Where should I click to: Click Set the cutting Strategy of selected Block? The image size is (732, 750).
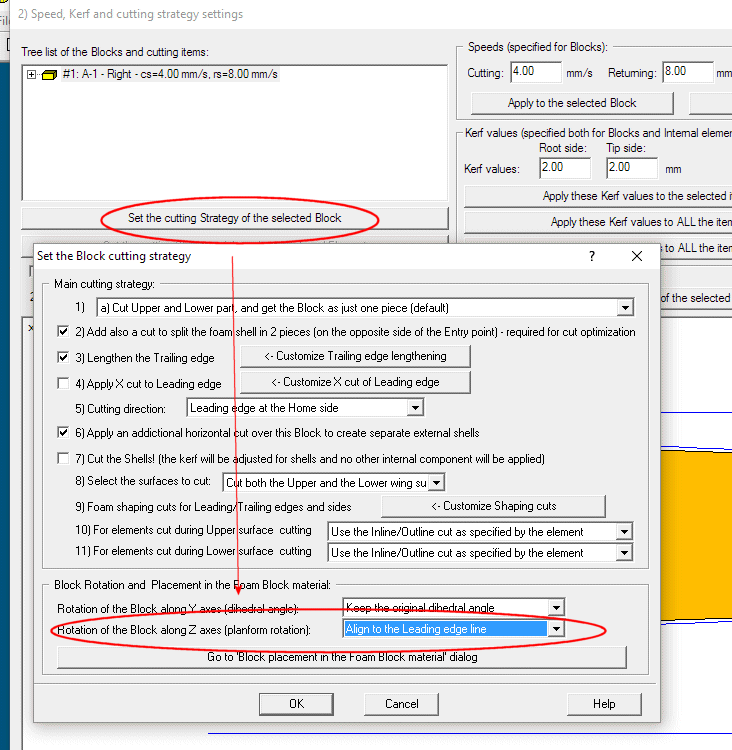click(235, 218)
